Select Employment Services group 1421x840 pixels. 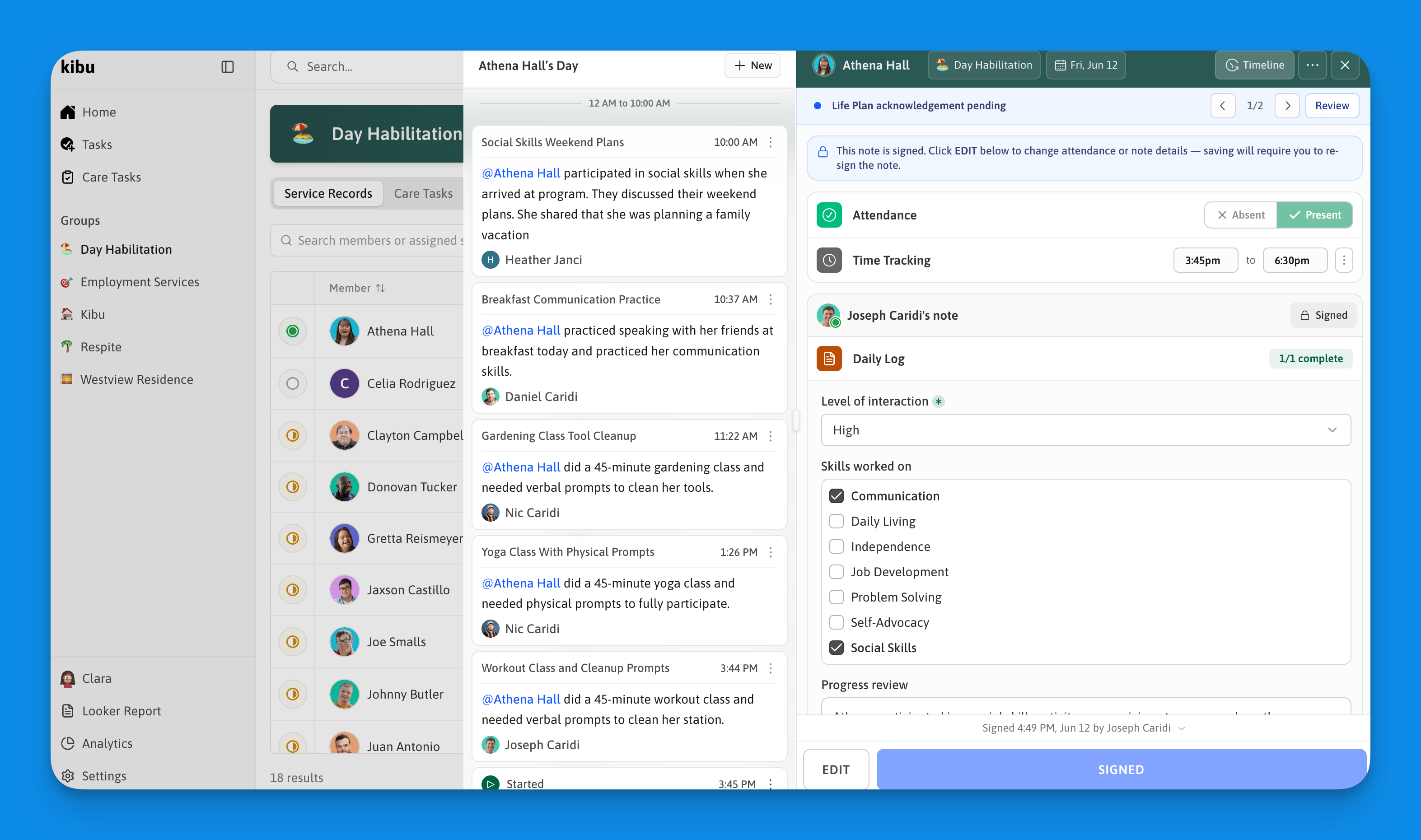(130, 282)
